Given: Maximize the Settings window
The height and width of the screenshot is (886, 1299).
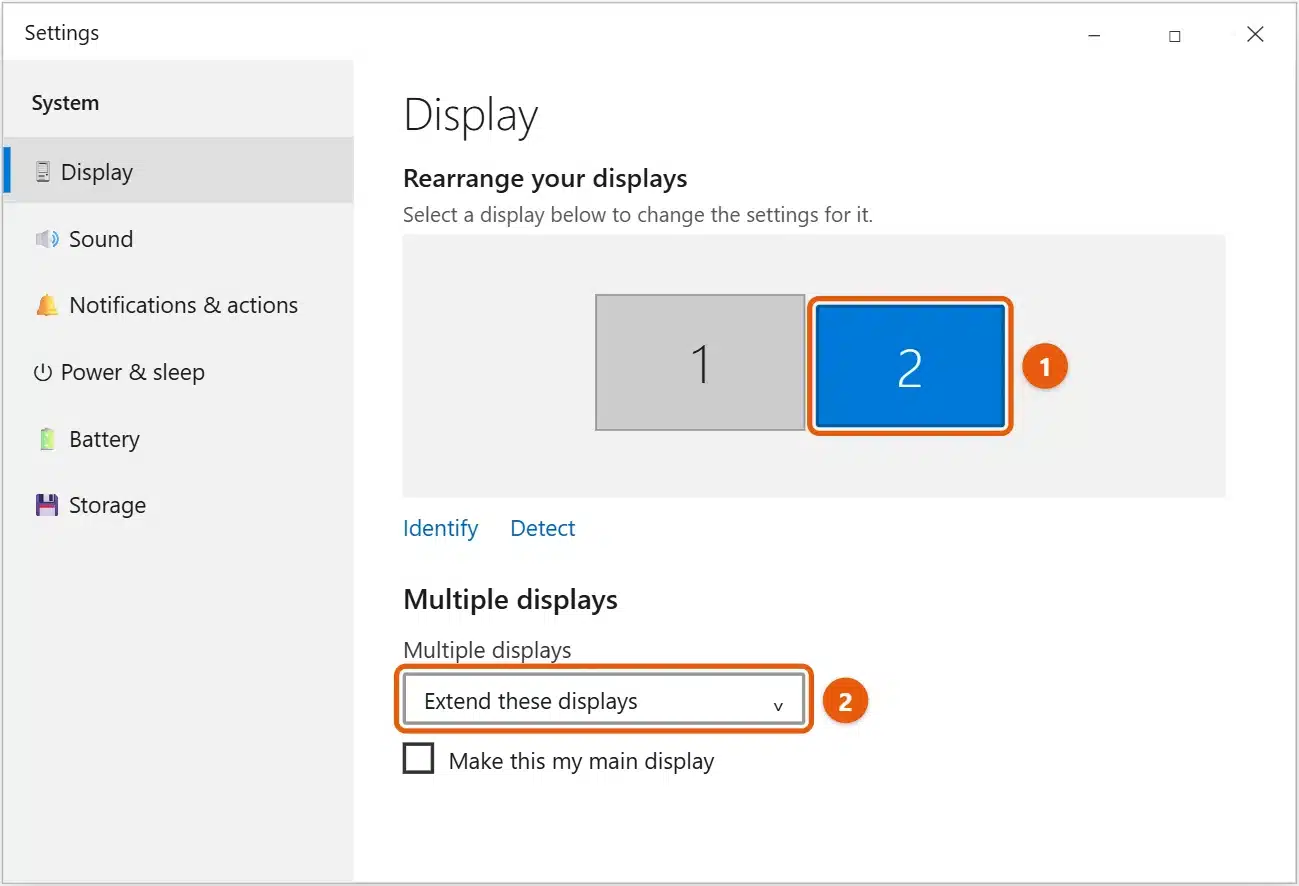Looking at the screenshot, I should click(1175, 35).
